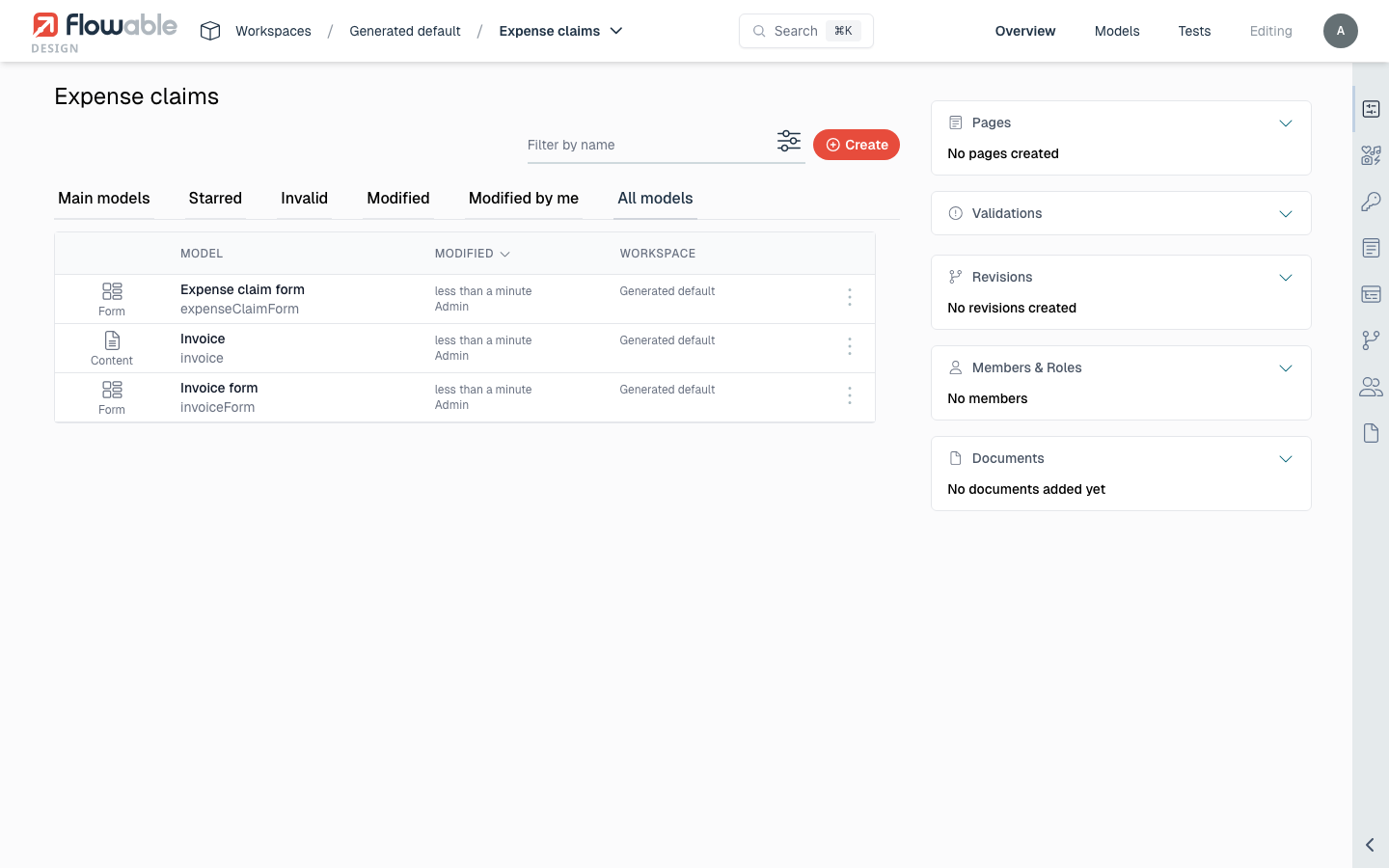The width and height of the screenshot is (1389, 868).
Task: Switch to the Main models tab
Action: 104,198
